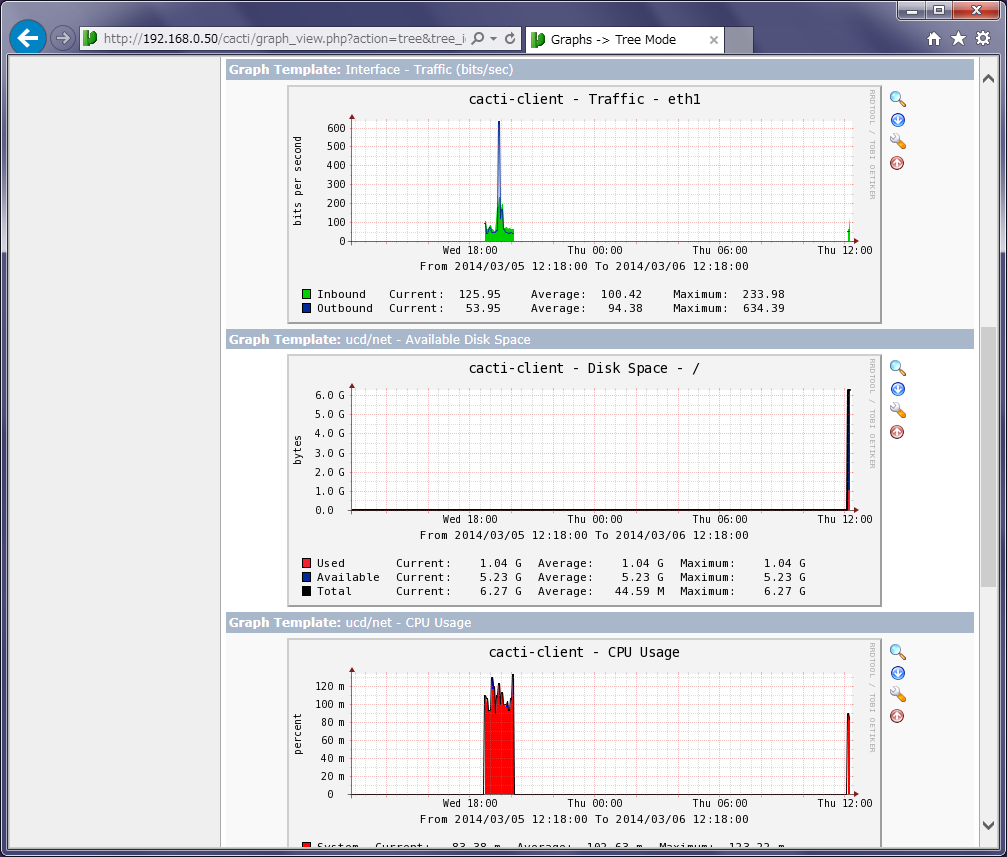
Task: Download CSV export for Disk Space graph
Action: (x=897, y=389)
